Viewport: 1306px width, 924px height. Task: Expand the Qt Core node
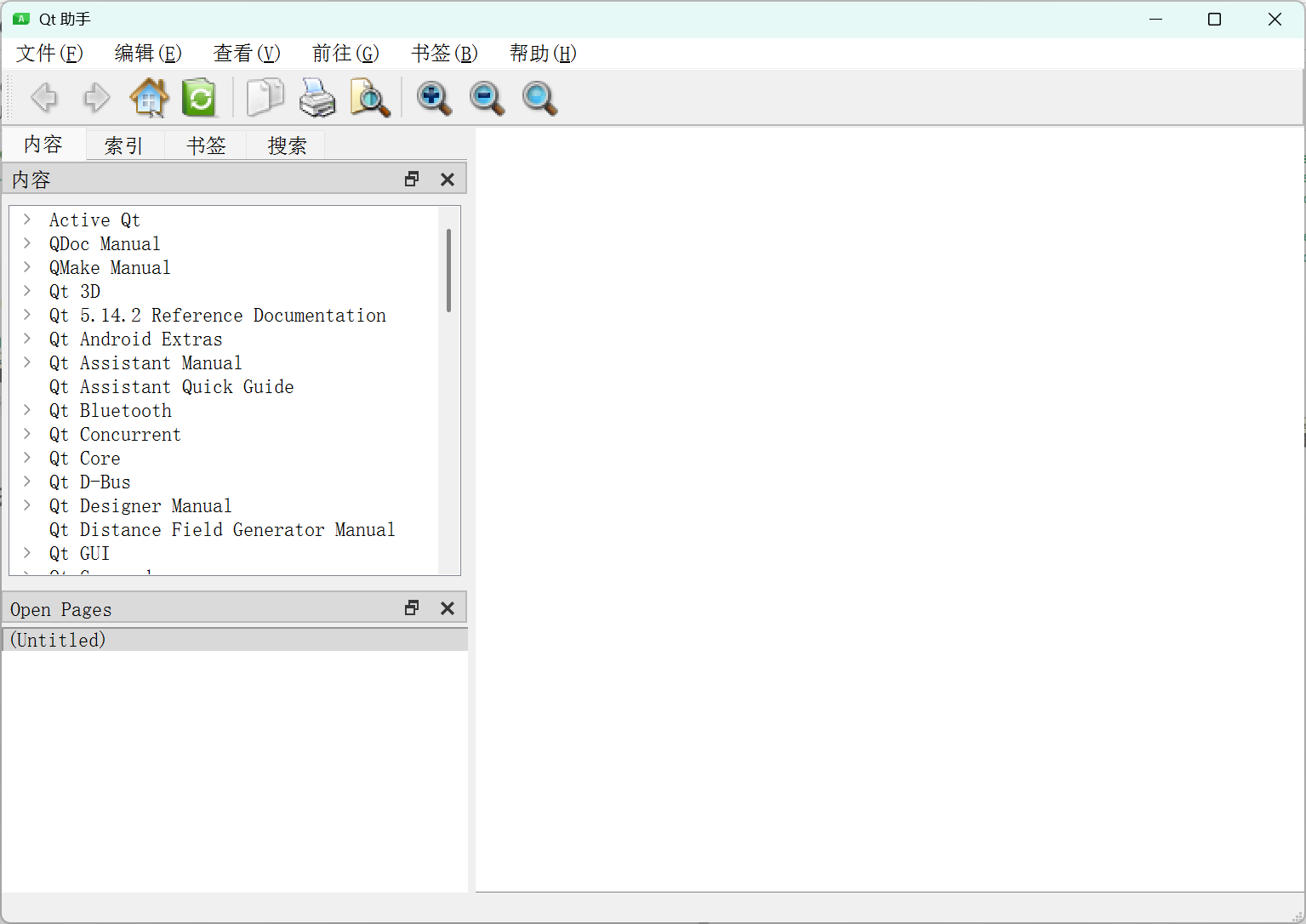[27, 458]
